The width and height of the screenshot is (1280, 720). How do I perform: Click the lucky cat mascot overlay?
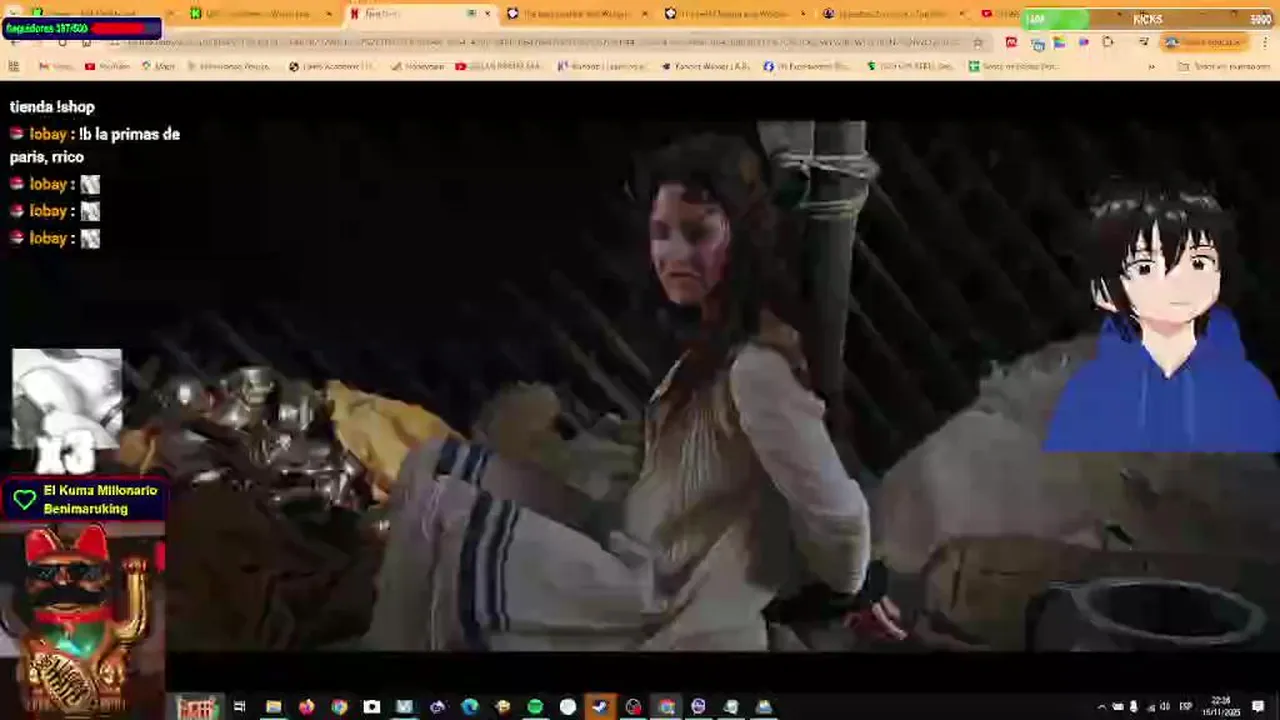(84, 620)
